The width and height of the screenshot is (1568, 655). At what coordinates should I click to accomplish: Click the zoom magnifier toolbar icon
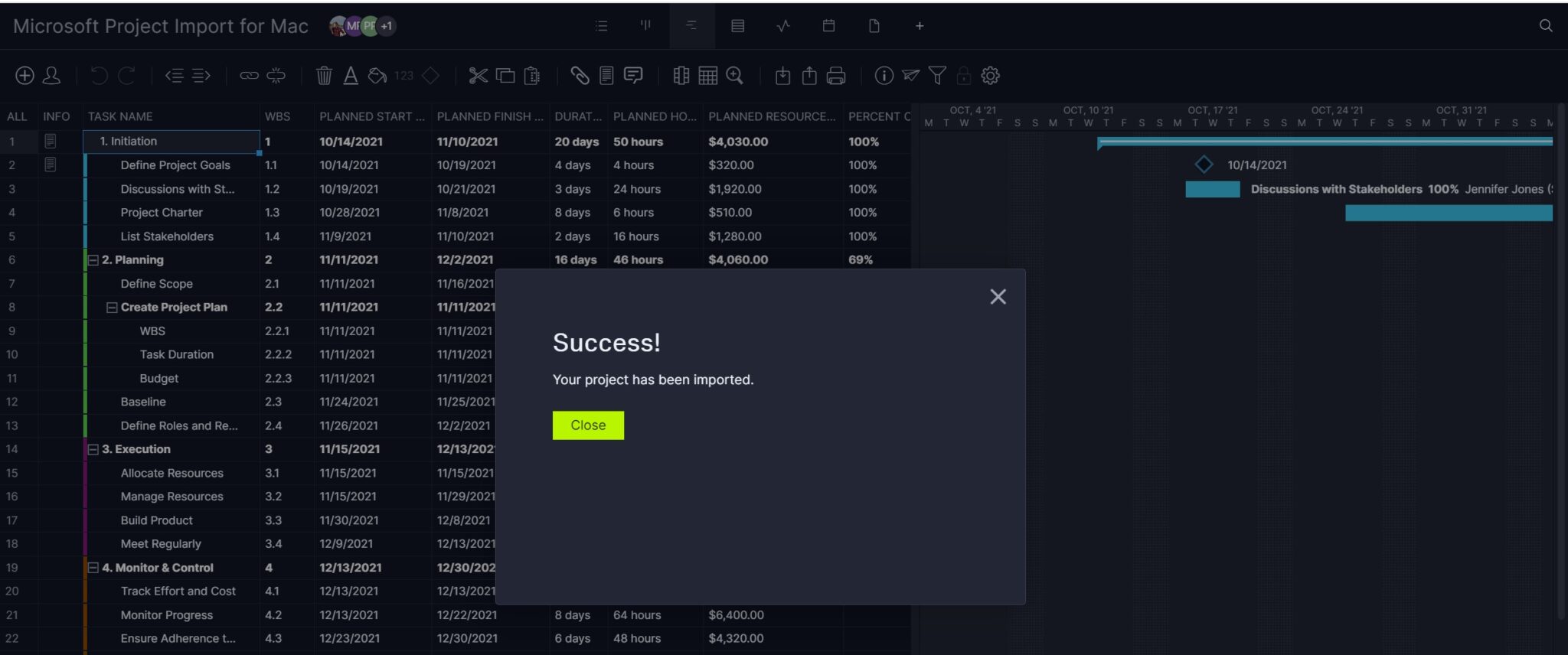[735, 76]
